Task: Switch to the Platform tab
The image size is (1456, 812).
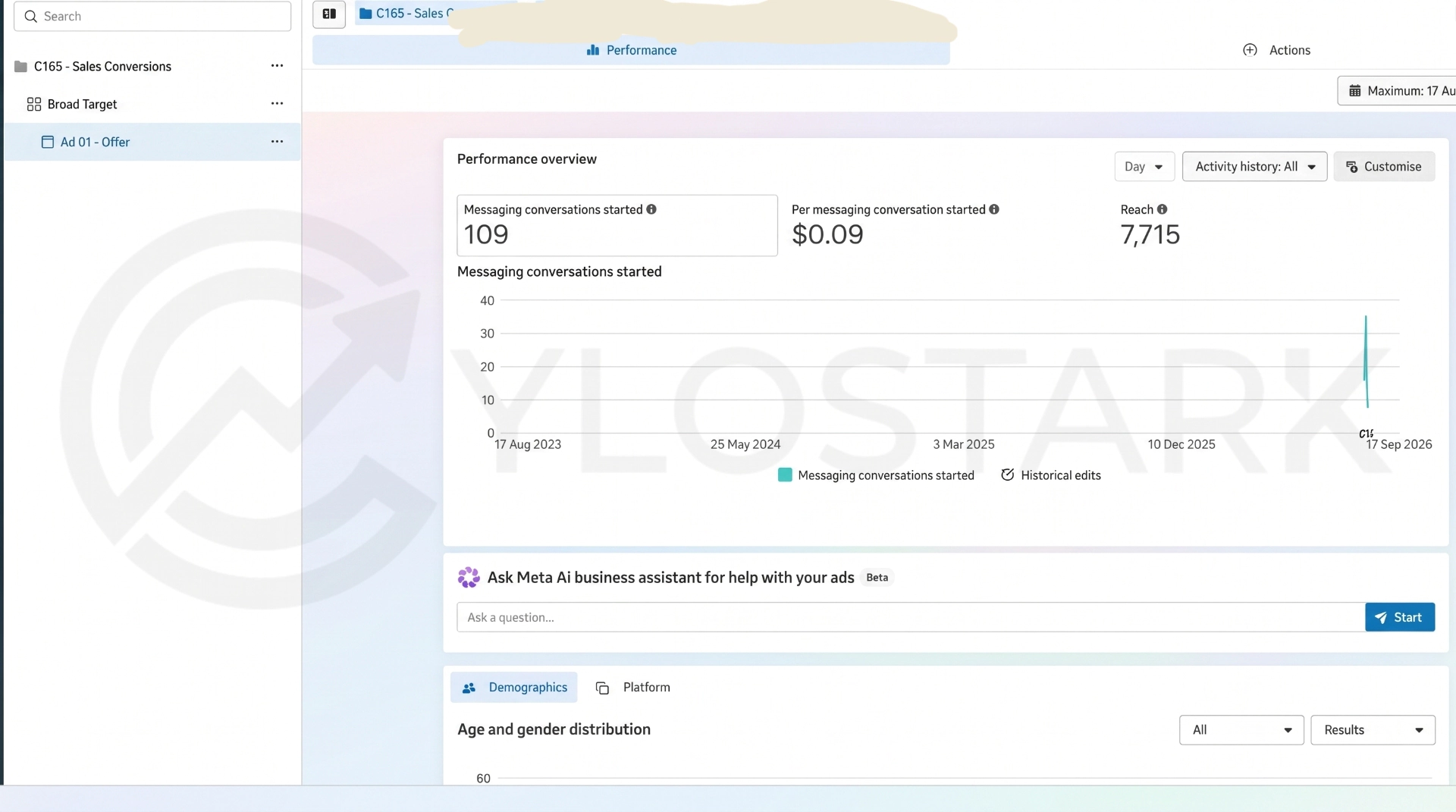Action: 633,688
